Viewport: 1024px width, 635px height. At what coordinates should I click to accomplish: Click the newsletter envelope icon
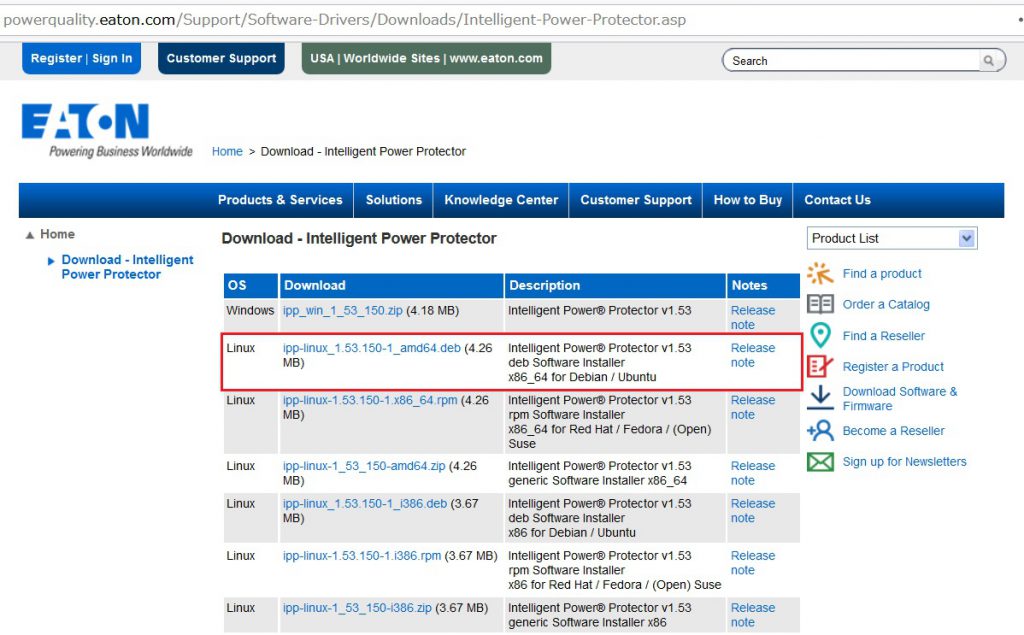pyautogui.click(x=820, y=462)
